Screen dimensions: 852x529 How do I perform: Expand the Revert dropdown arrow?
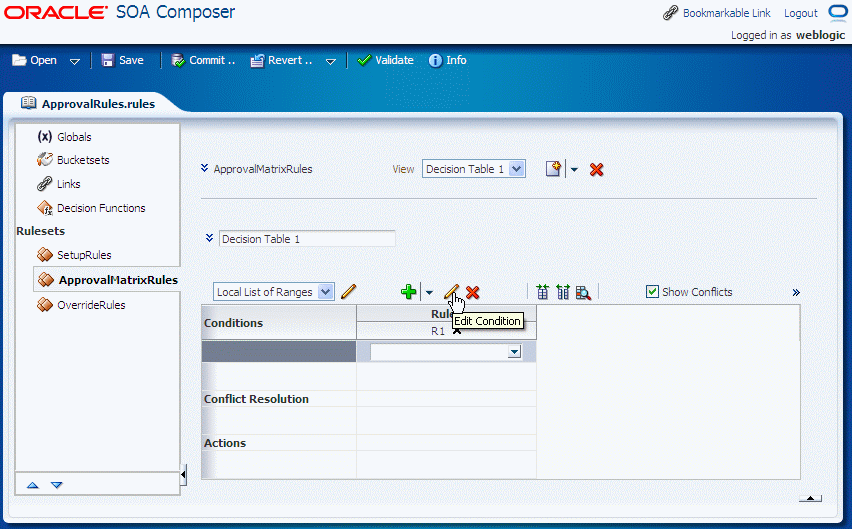(330, 61)
